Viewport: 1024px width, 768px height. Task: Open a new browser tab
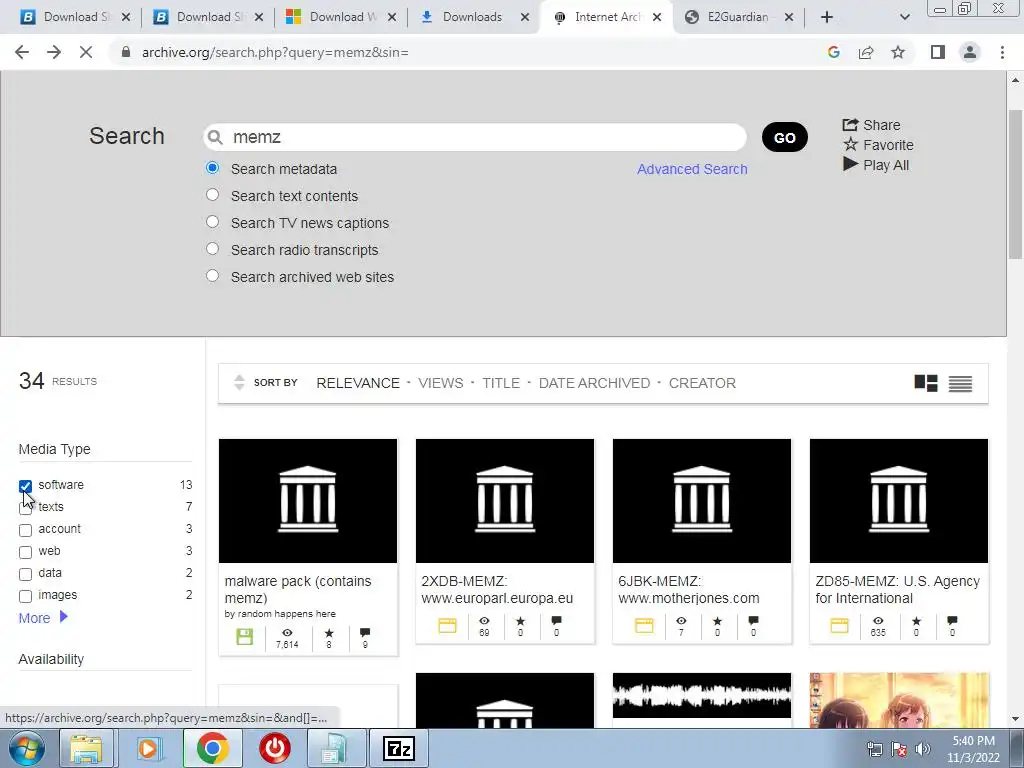pyautogui.click(x=827, y=17)
